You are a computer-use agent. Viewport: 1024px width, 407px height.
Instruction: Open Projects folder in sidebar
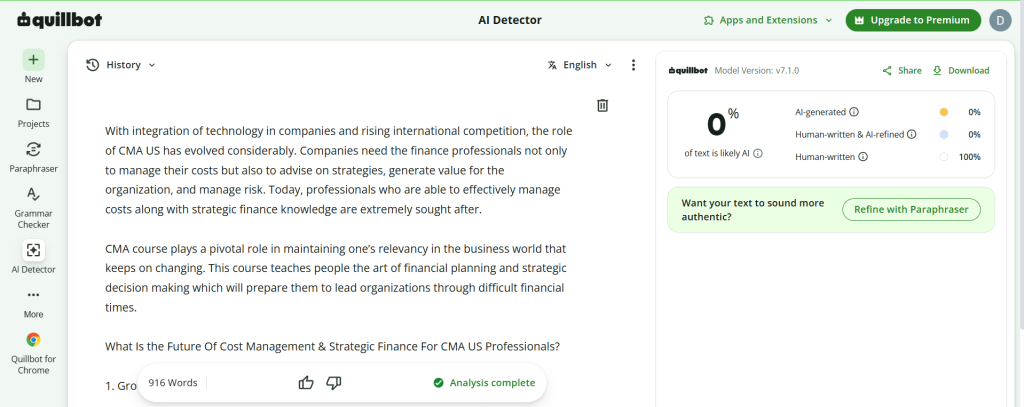33,111
